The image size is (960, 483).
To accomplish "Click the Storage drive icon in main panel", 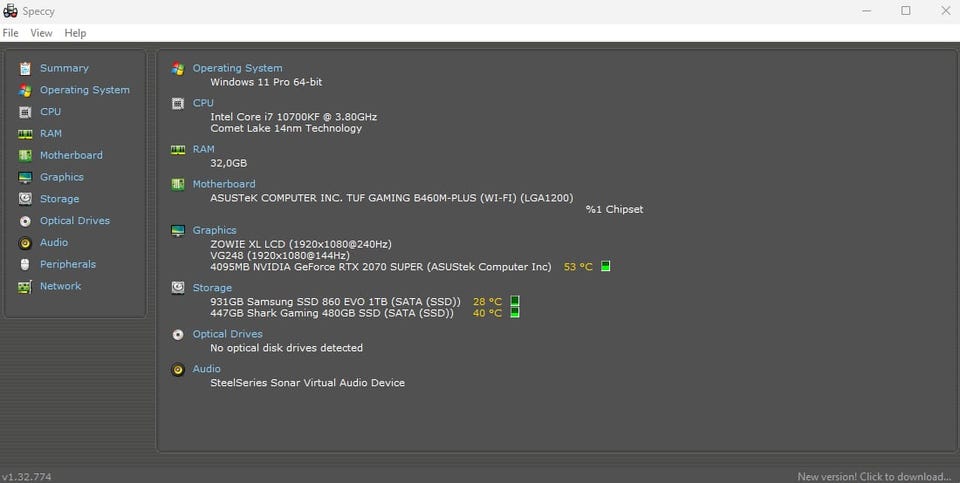I will pyautogui.click(x=178, y=288).
